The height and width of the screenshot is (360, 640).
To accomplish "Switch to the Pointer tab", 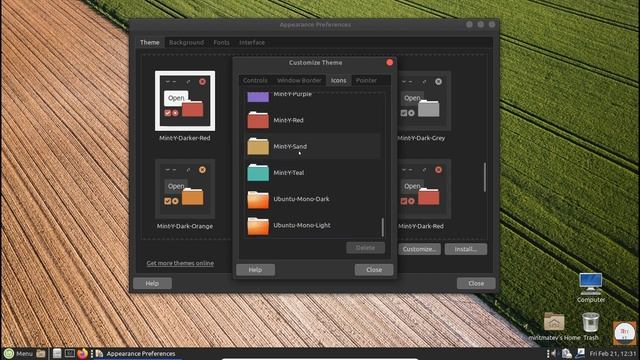I will click(x=366, y=80).
